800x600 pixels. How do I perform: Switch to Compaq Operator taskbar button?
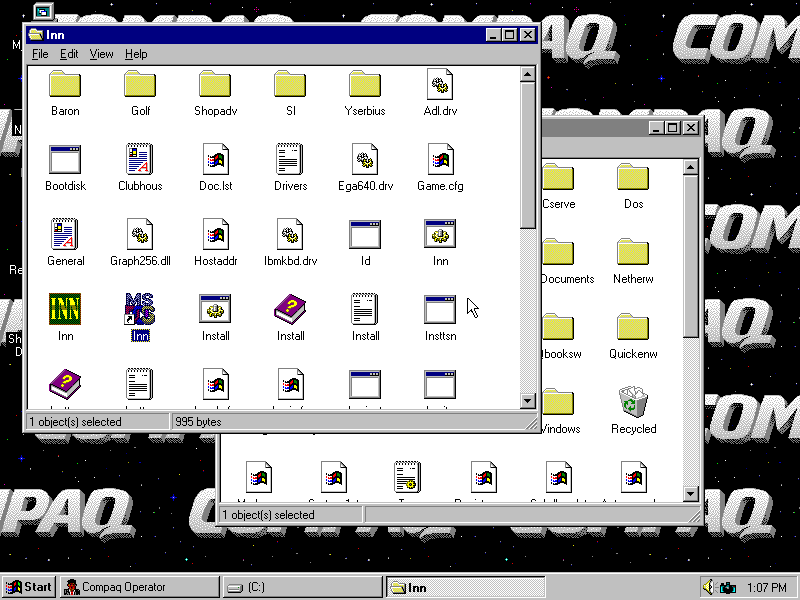pos(140,587)
